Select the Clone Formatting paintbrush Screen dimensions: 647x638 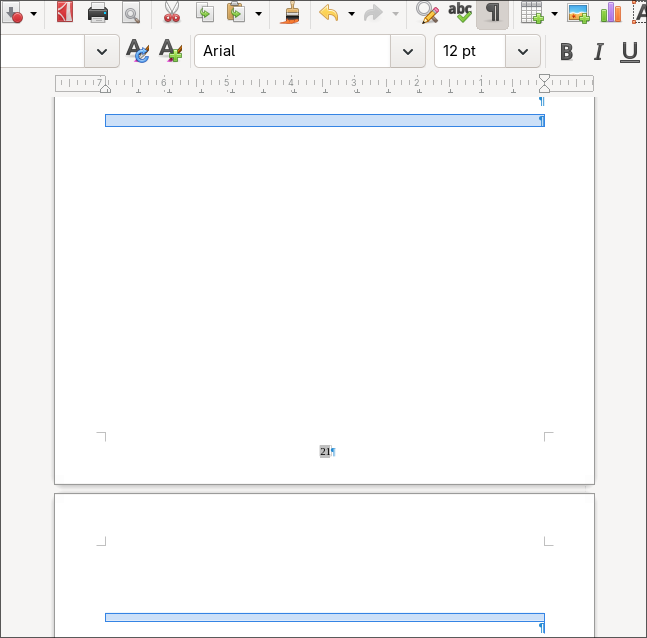point(290,13)
